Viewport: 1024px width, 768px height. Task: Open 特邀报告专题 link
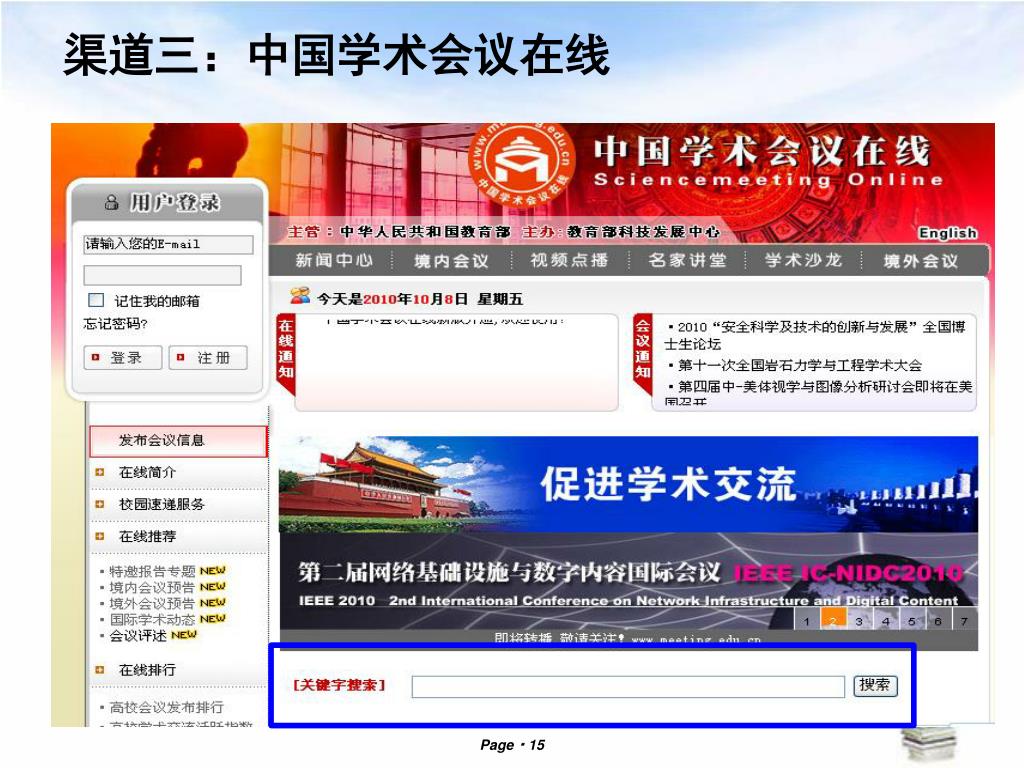click(152, 571)
